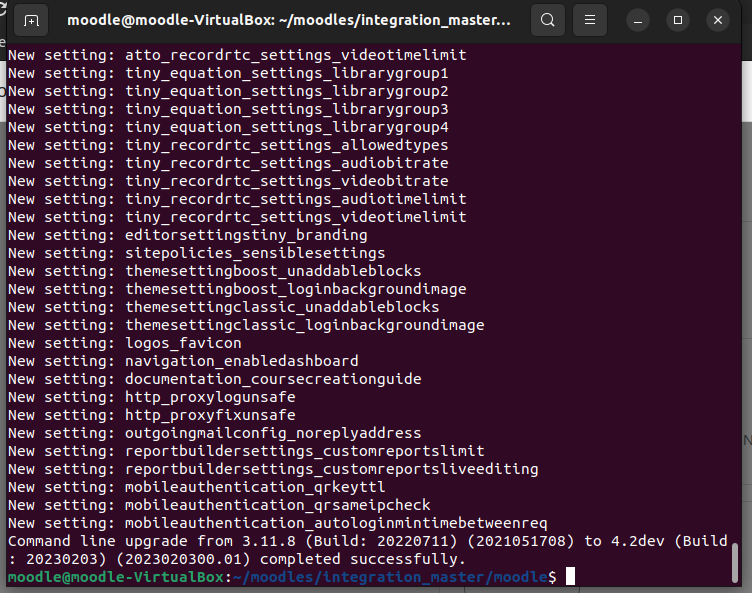Minimize the terminal window
This screenshot has width=752, height=593.
[638, 20]
